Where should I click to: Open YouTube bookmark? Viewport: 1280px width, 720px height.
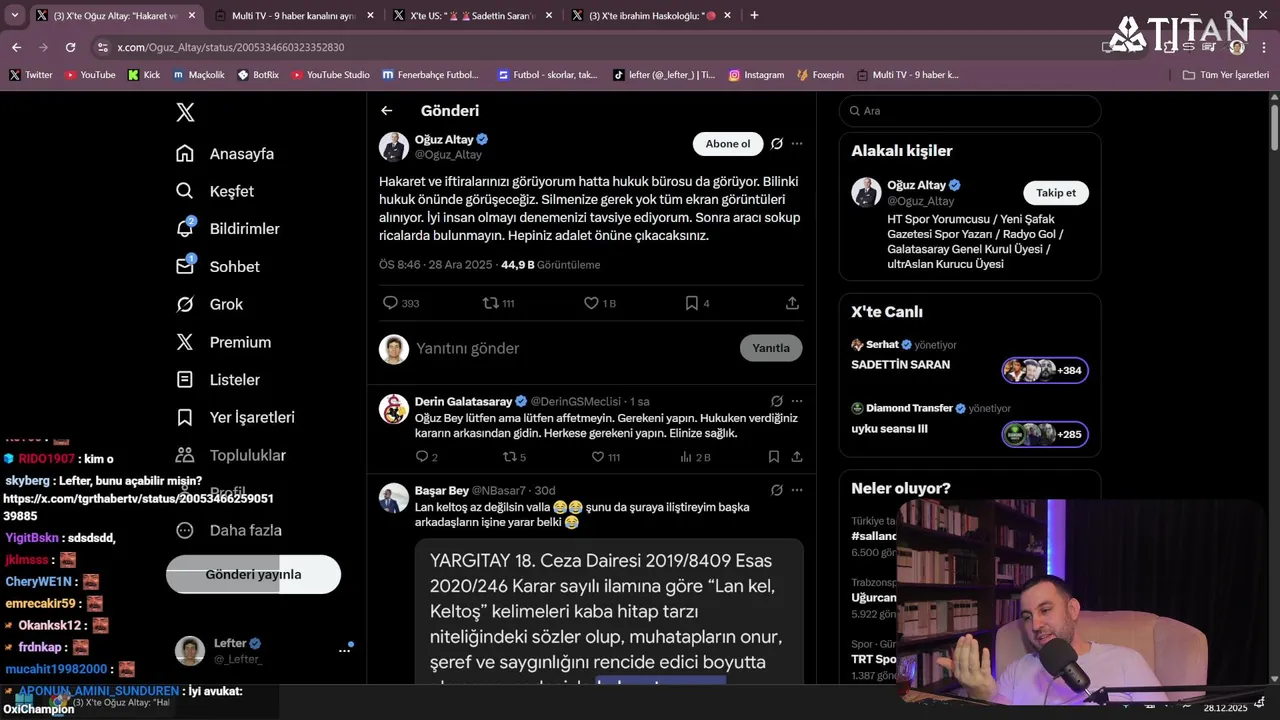pyautogui.click(x=90, y=75)
